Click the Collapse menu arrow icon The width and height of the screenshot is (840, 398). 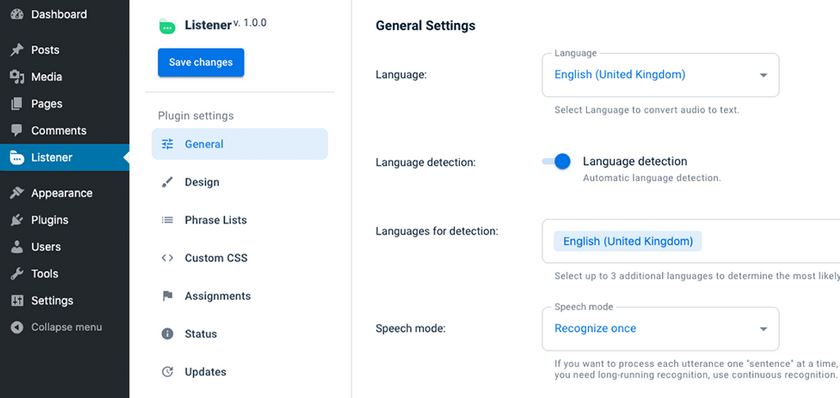point(17,327)
